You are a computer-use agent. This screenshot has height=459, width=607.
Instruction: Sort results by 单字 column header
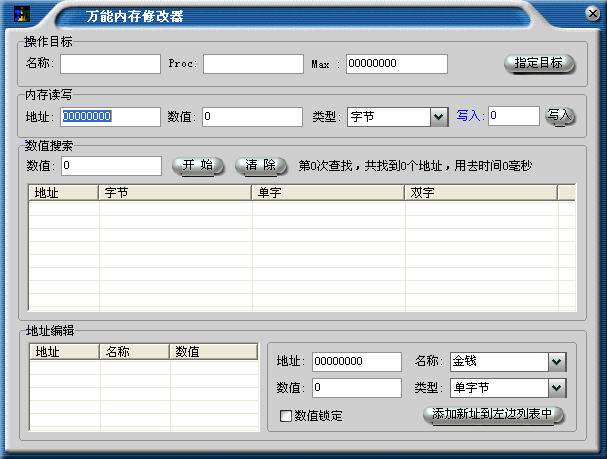tap(327, 192)
